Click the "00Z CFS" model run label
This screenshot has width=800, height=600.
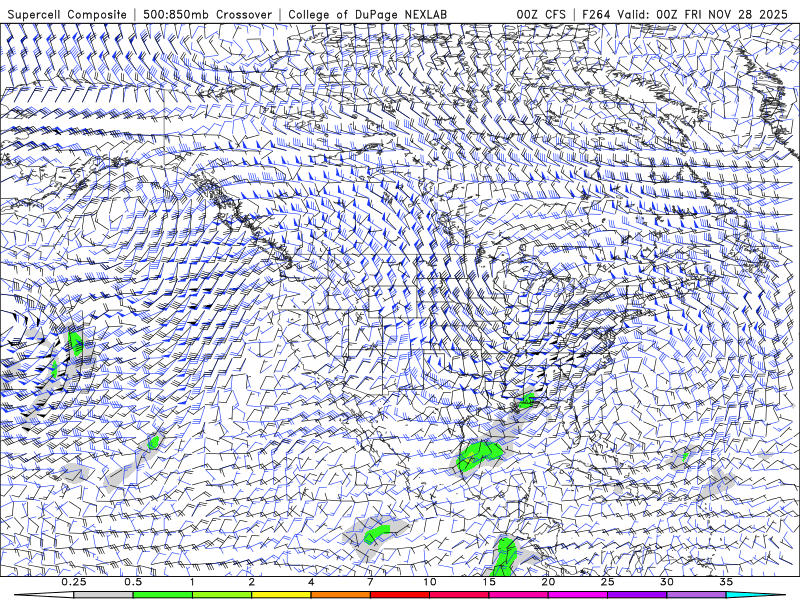click(x=541, y=14)
